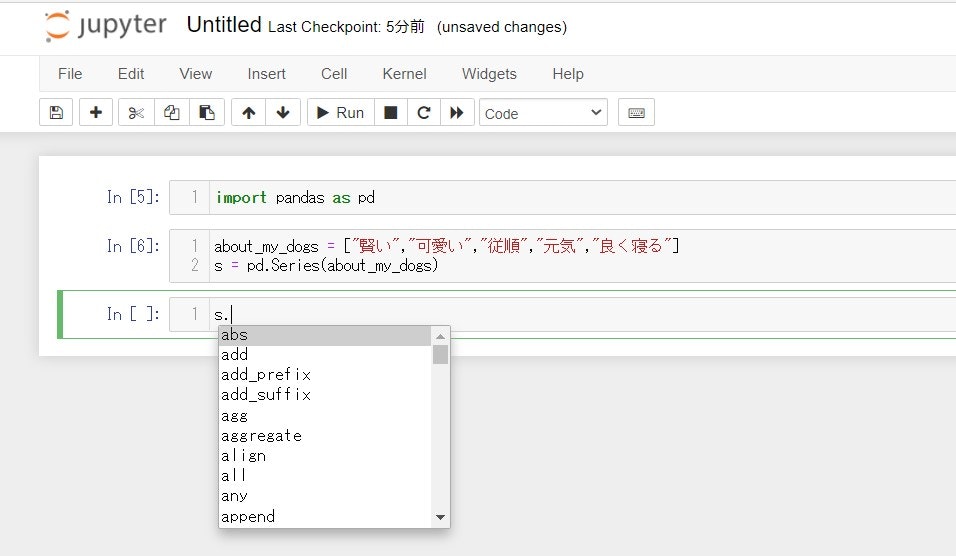956x556 pixels.
Task: Click the autocomplete scrollbar down arrow
Action: tap(440, 518)
